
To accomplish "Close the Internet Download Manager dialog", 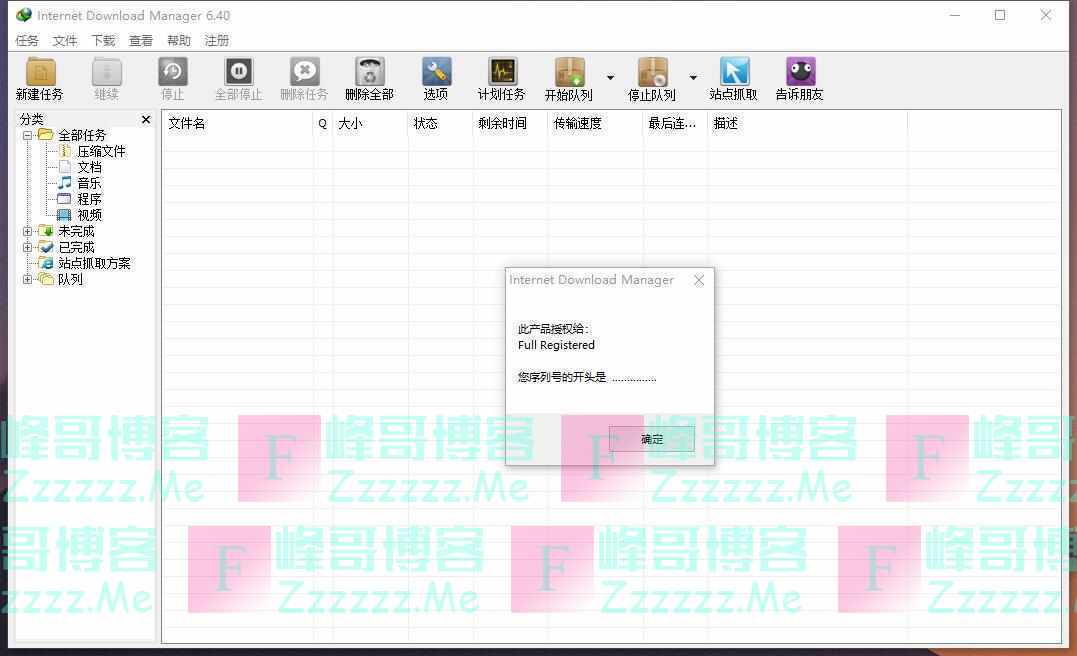I will (x=699, y=280).
